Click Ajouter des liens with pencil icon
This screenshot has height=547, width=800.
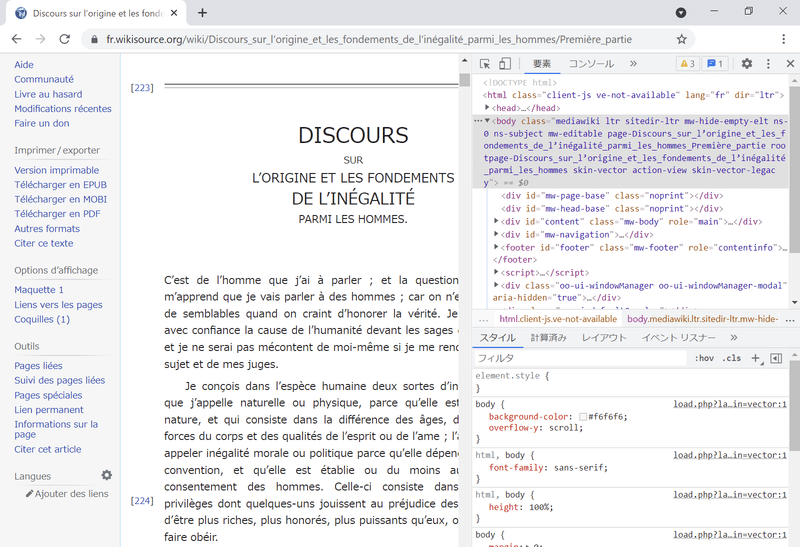click(67, 493)
